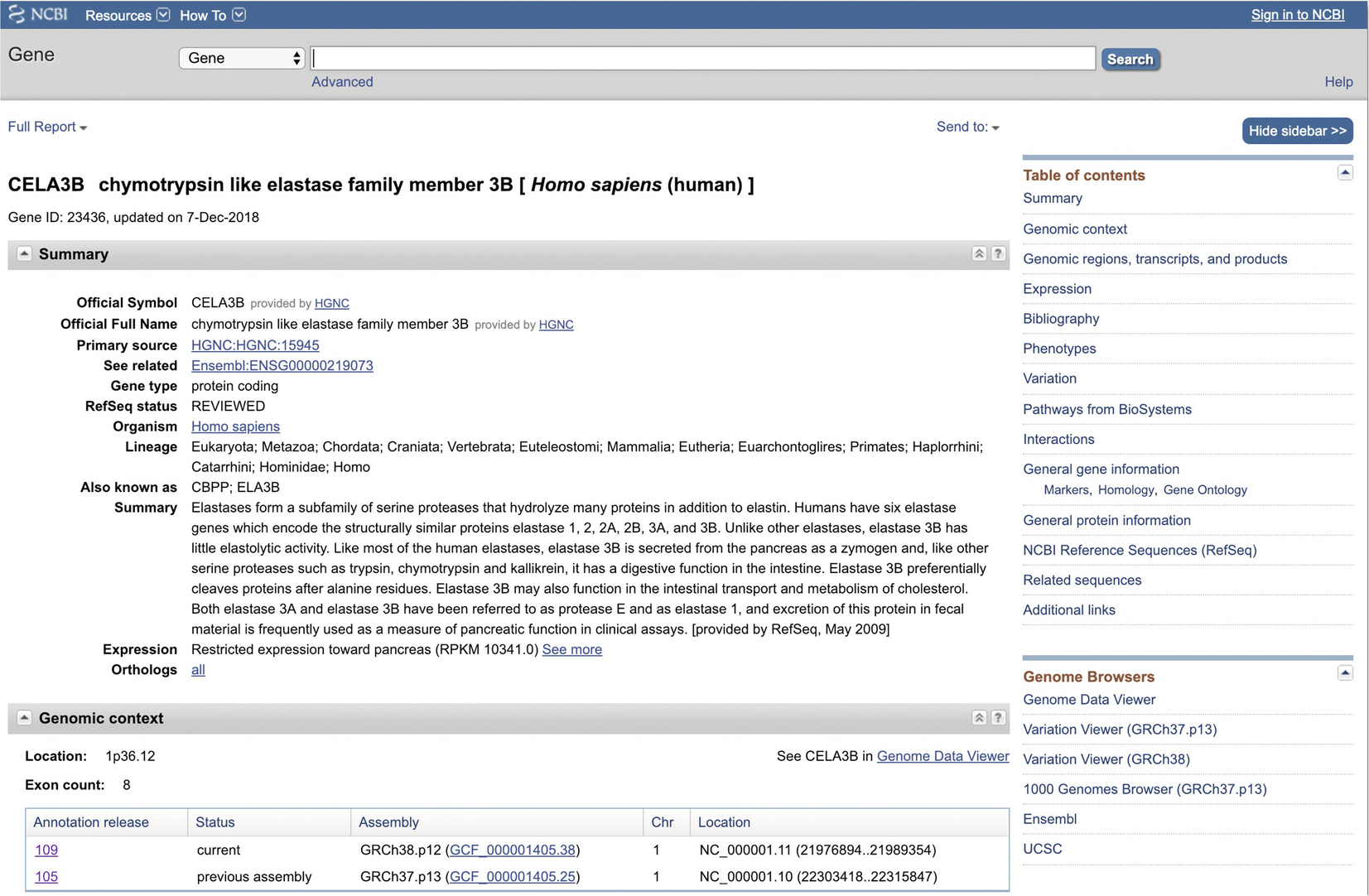1369x896 pixels.
Task: Click the Search button
Action: [1130, 59]
